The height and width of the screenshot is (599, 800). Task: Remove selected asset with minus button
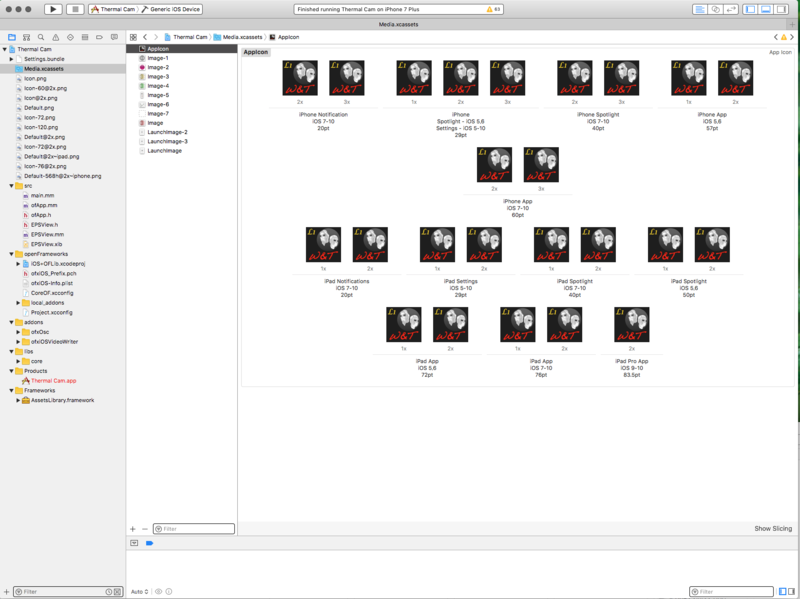[145, 529]
